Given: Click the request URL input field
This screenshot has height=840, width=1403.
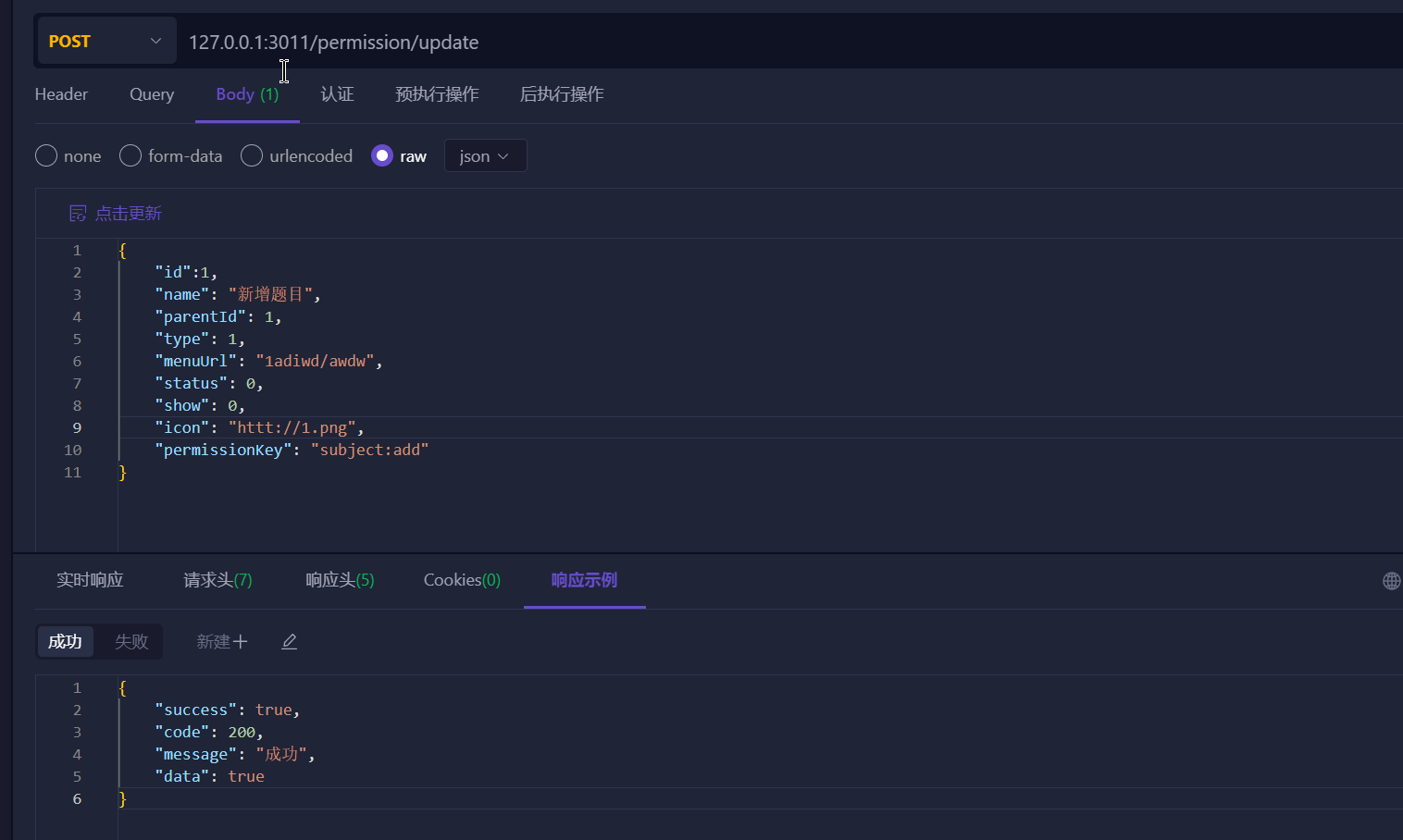Looking at the screenshot, I should [791, 43].
